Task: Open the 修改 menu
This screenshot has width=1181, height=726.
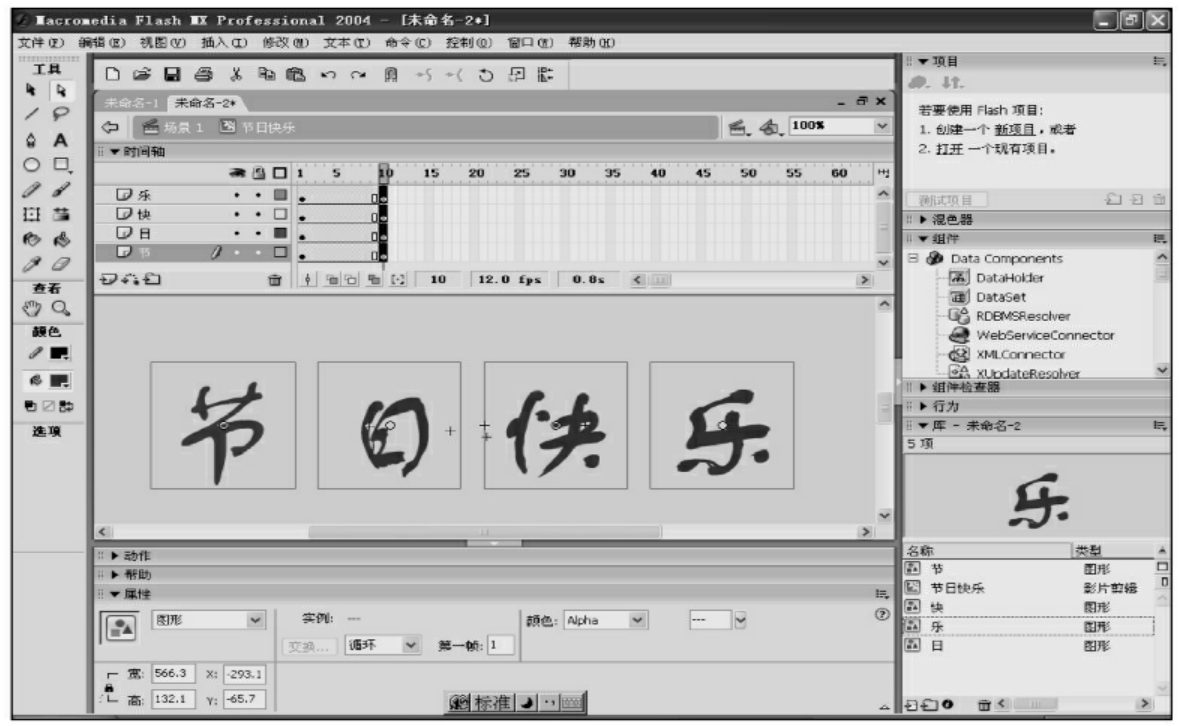Action: coord(285,43)
